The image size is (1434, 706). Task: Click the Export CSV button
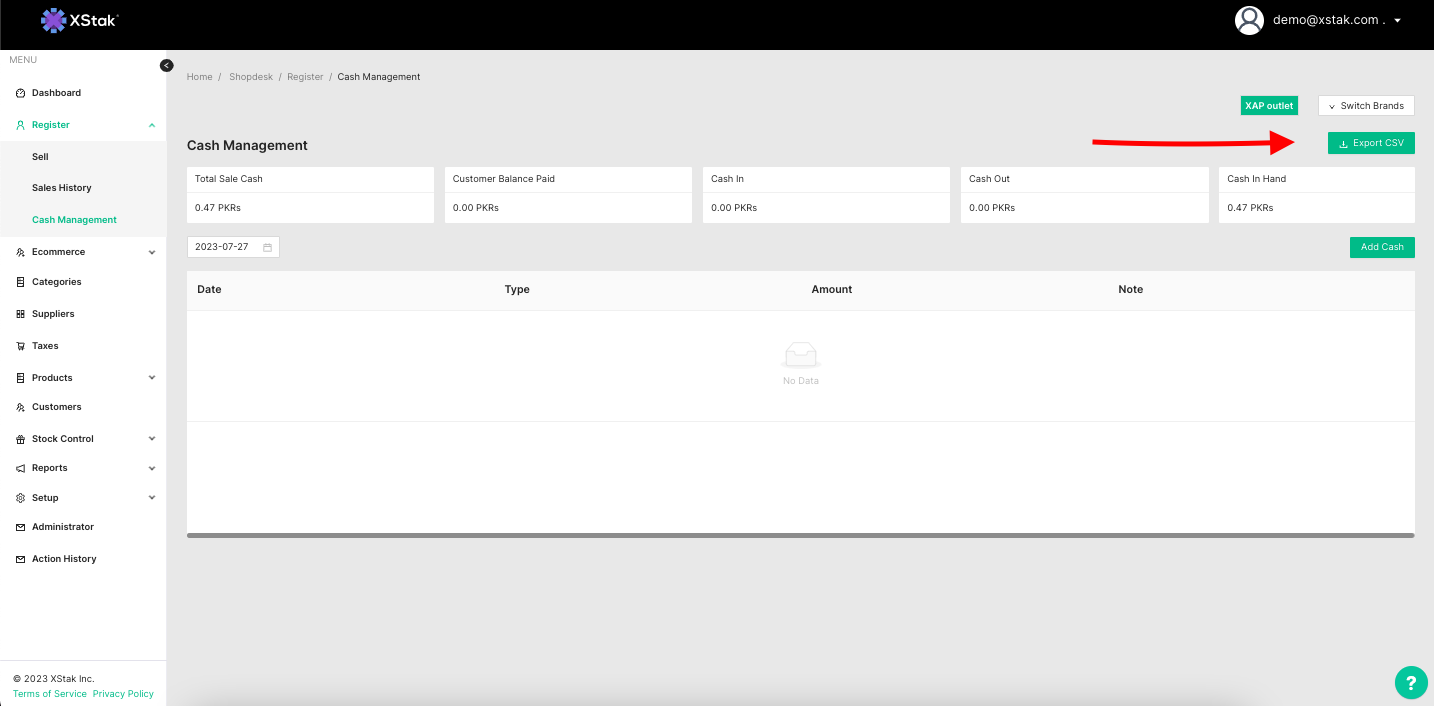(1371, 143)
